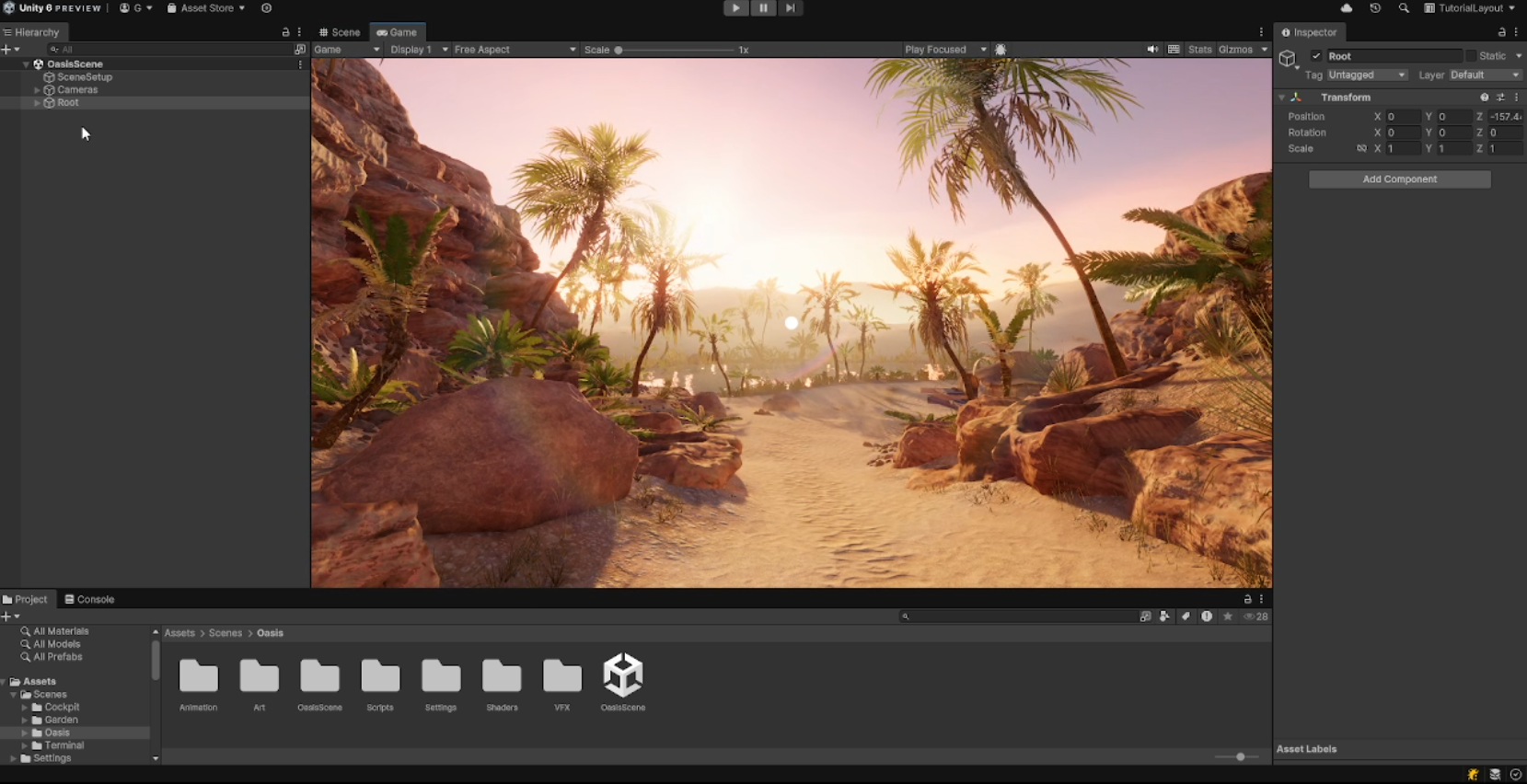Click the Hierarchy search field

point(169,50)
